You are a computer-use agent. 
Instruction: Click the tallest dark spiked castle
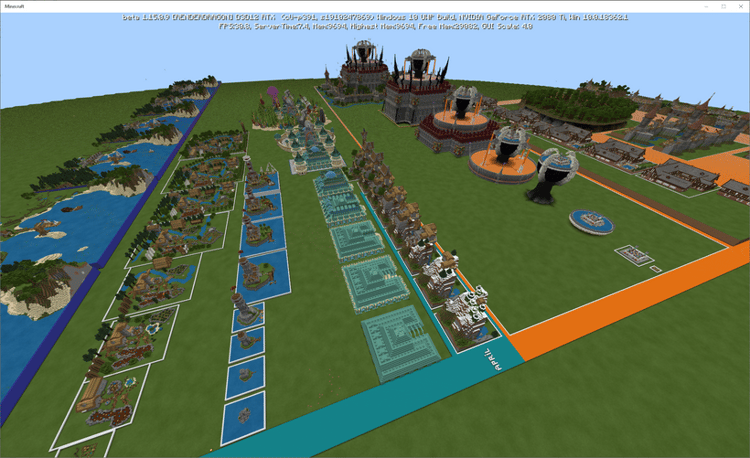click(363, 69)
